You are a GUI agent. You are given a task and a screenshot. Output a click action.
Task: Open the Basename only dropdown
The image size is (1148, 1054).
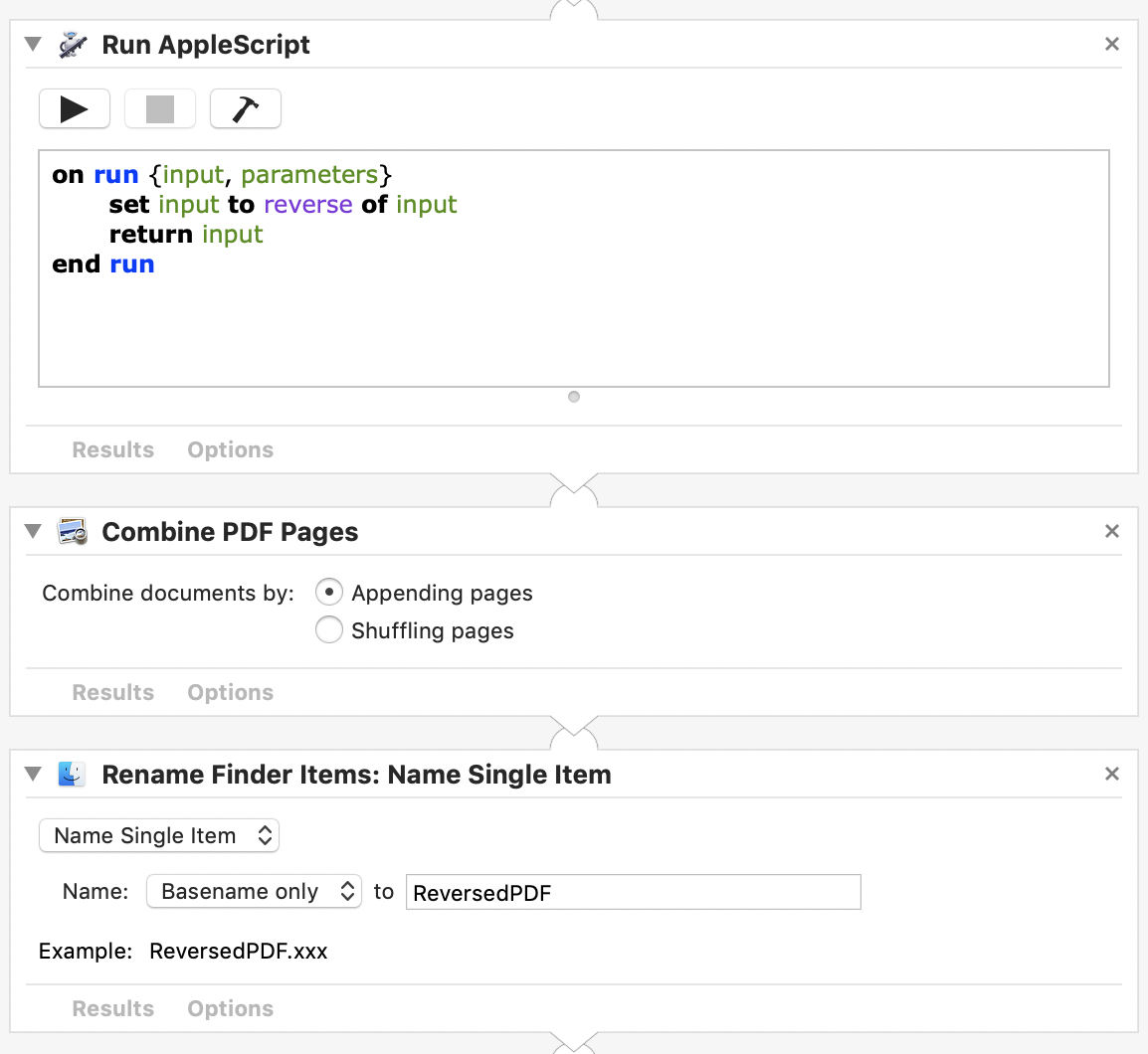(253, 891)
